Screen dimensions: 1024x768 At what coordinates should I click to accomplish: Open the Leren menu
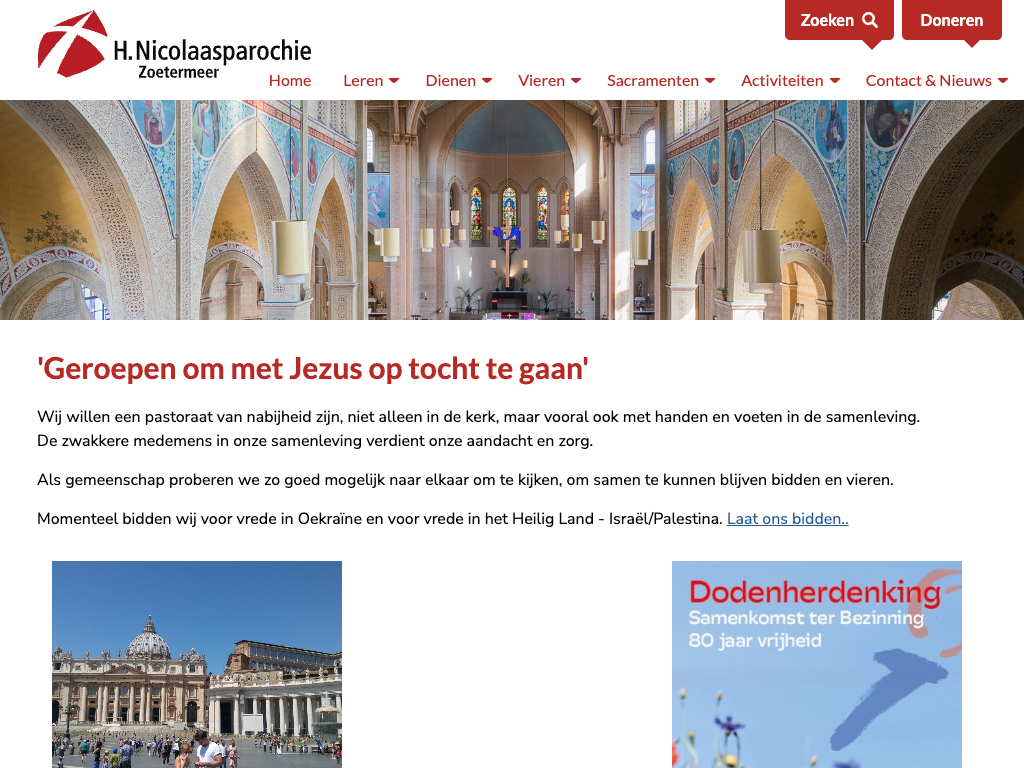pyautogui.click(x=363, y=81)
